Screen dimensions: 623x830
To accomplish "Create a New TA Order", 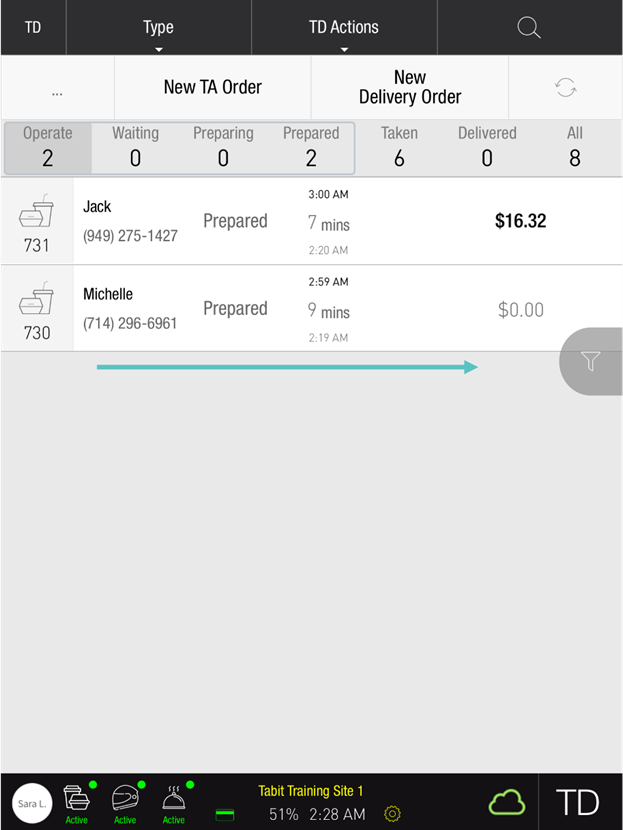I will pos(213,87).
